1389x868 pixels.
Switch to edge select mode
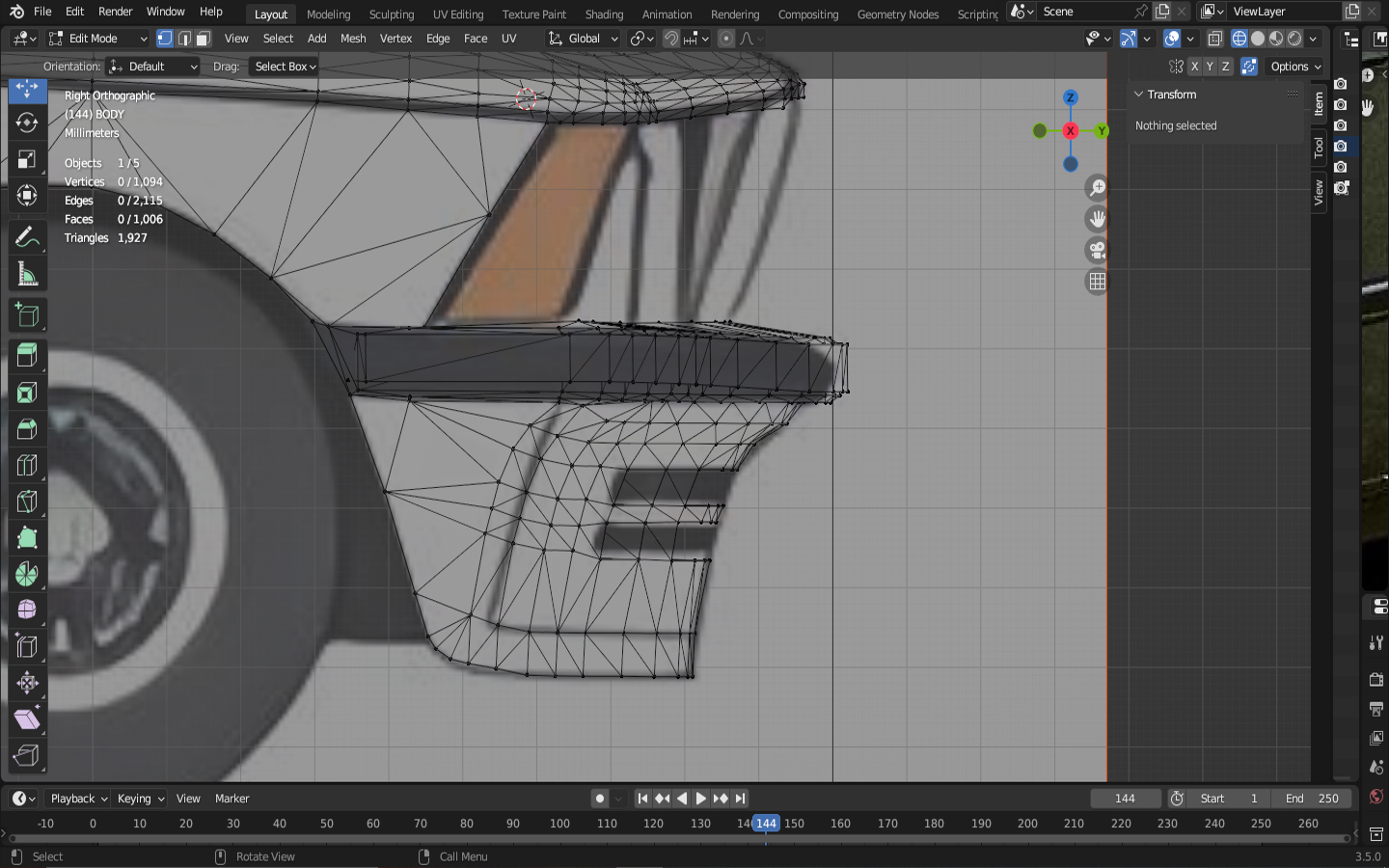tap(184, 39)
